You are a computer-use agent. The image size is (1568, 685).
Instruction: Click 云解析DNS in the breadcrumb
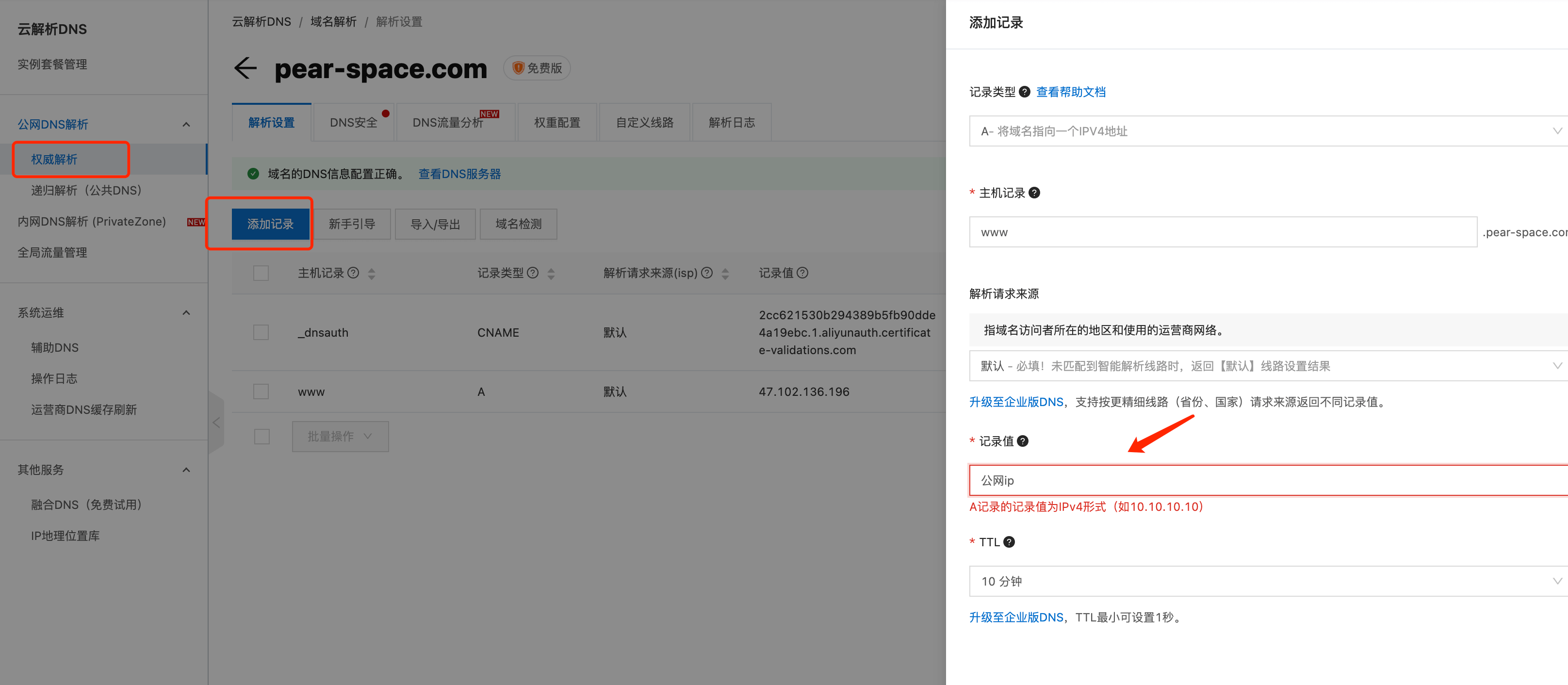[262, 21]
